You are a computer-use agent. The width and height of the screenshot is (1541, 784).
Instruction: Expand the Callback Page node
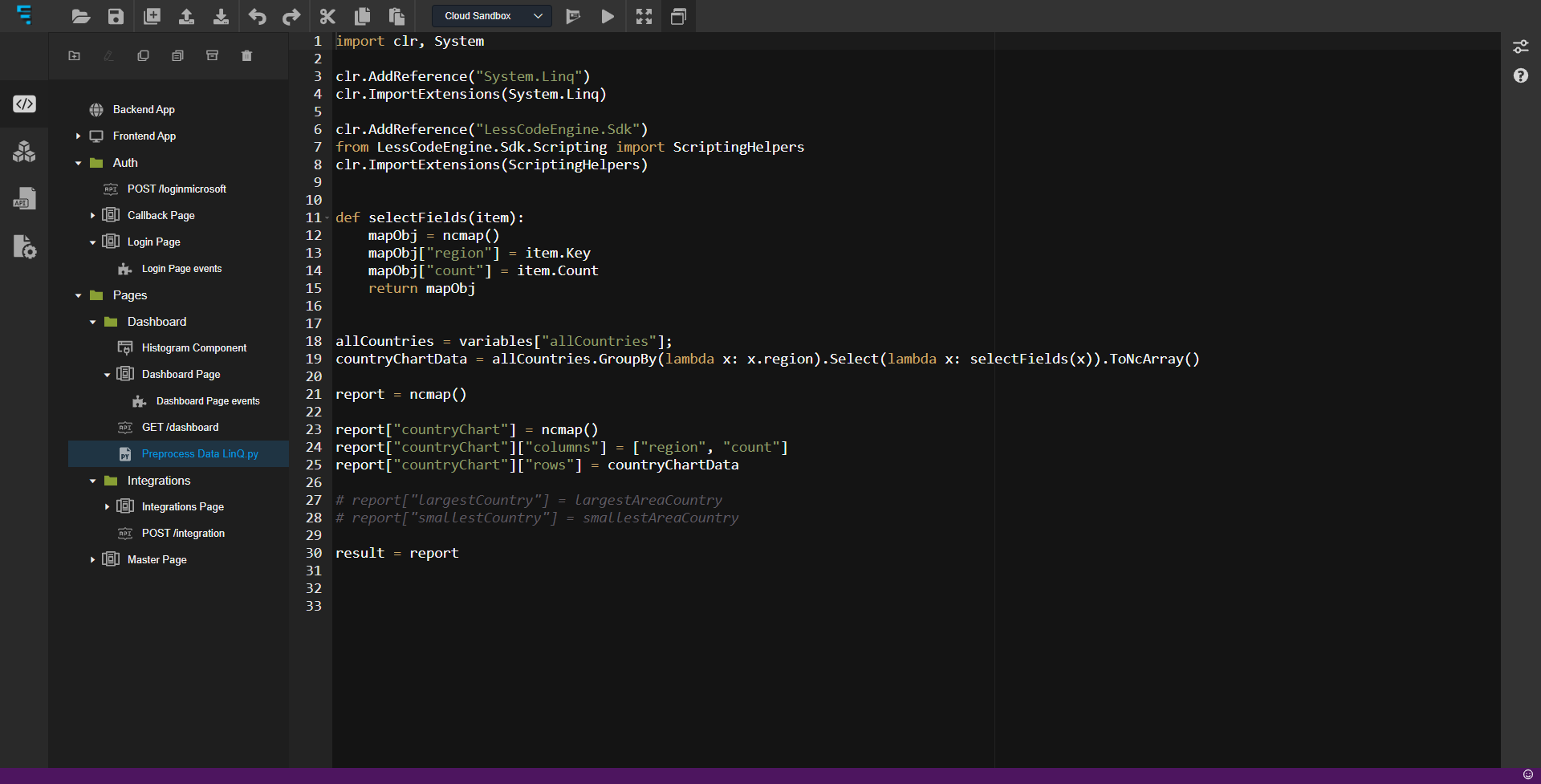[92, 216]
